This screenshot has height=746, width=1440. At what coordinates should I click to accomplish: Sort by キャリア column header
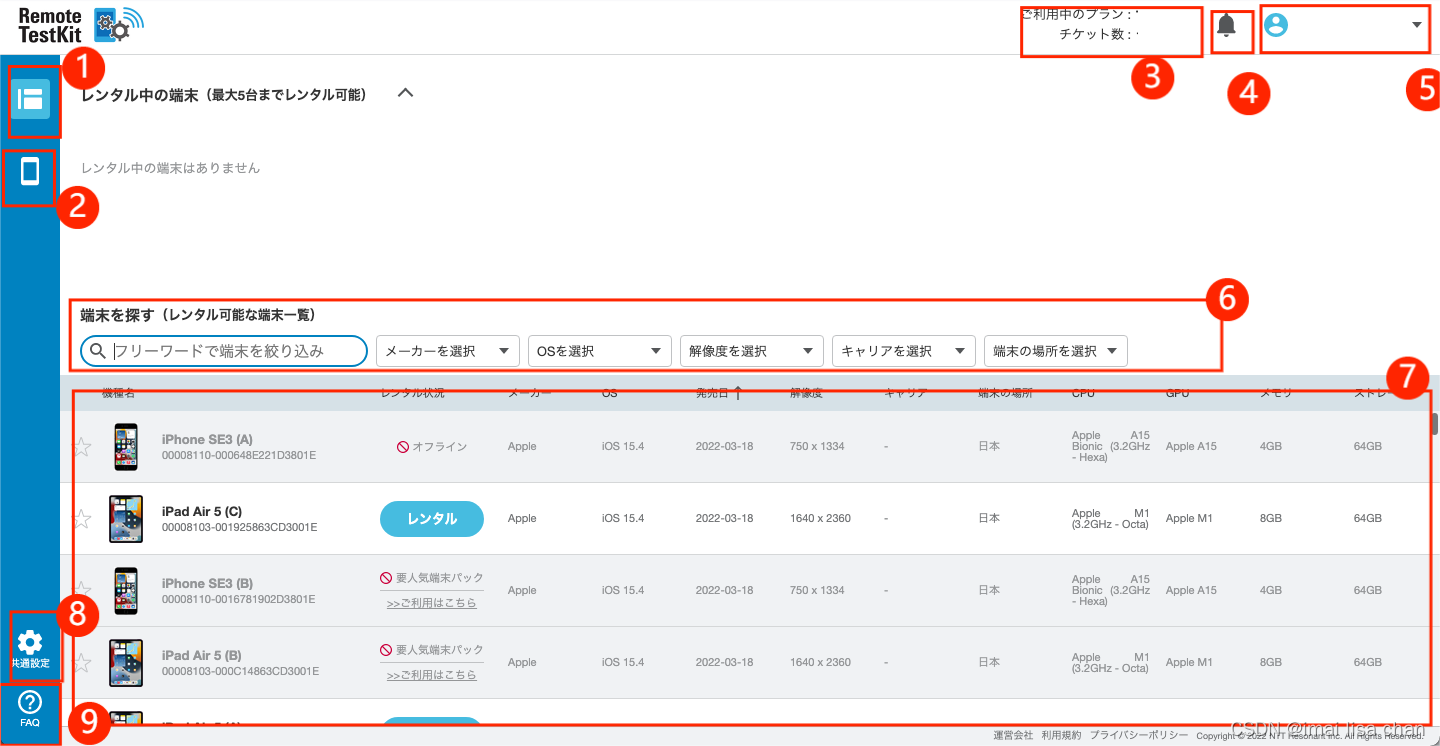coord(906,394)
